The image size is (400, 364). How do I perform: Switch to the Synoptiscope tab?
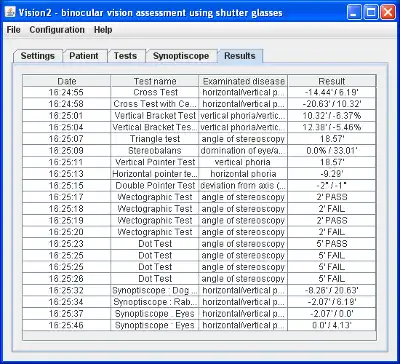(181, 56)
